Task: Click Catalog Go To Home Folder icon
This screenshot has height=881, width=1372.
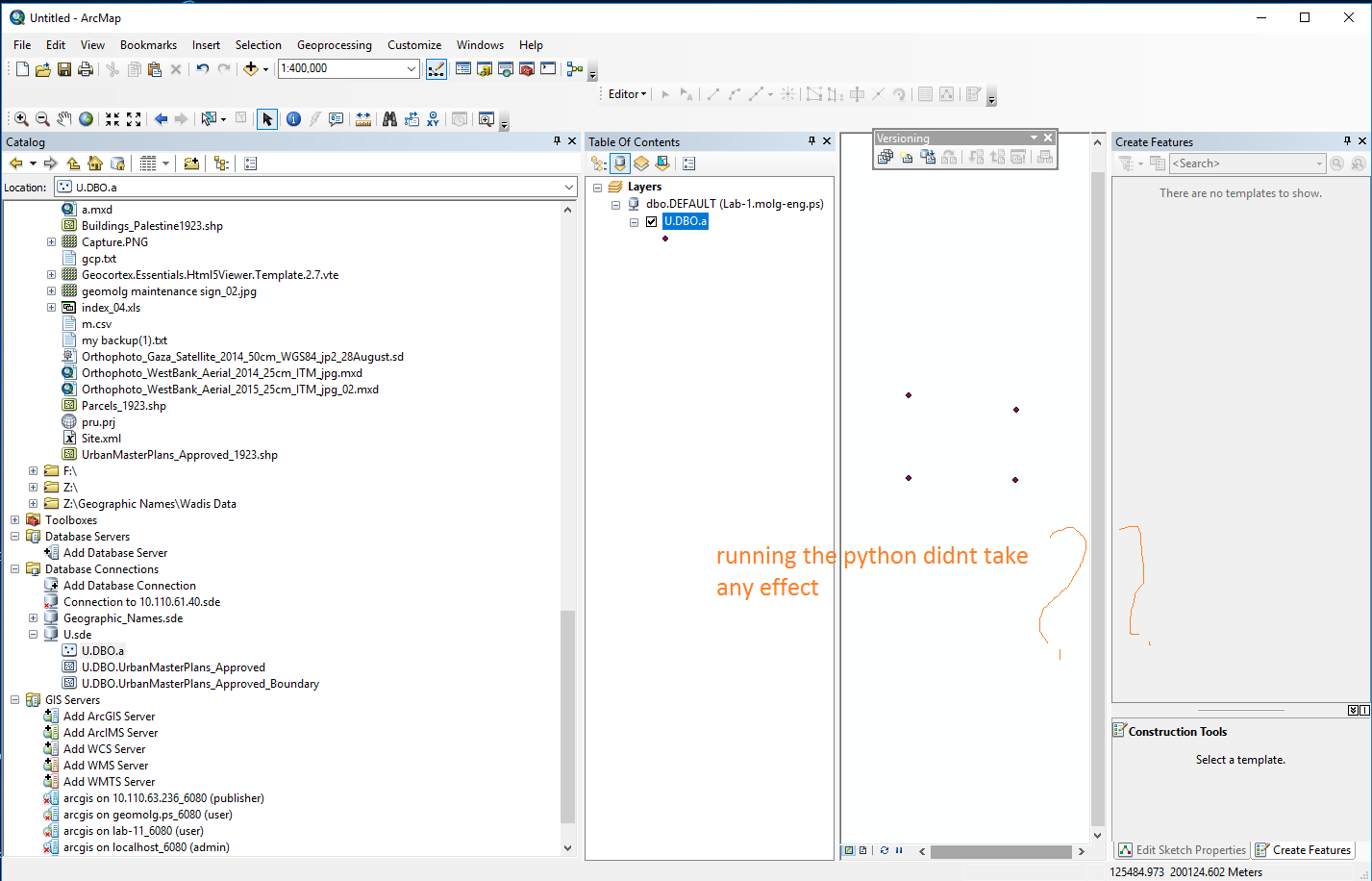Action: (95, 164)
